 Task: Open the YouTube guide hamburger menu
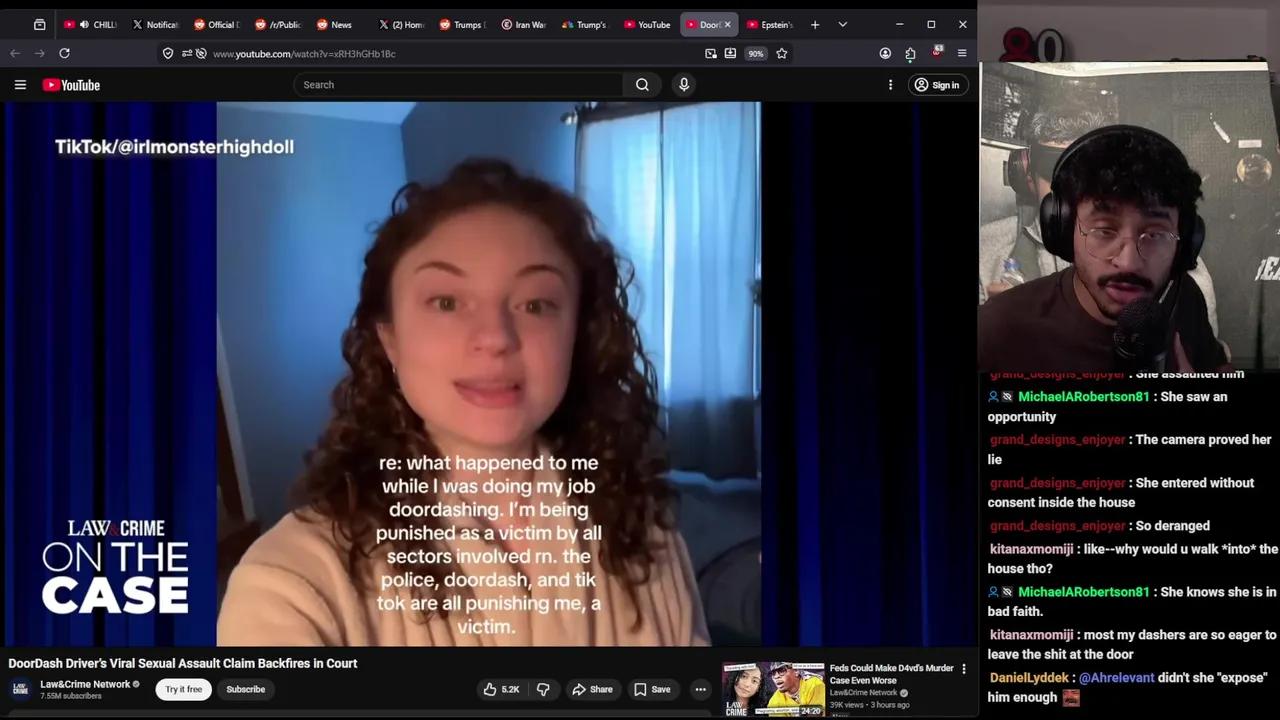point(20,85)
